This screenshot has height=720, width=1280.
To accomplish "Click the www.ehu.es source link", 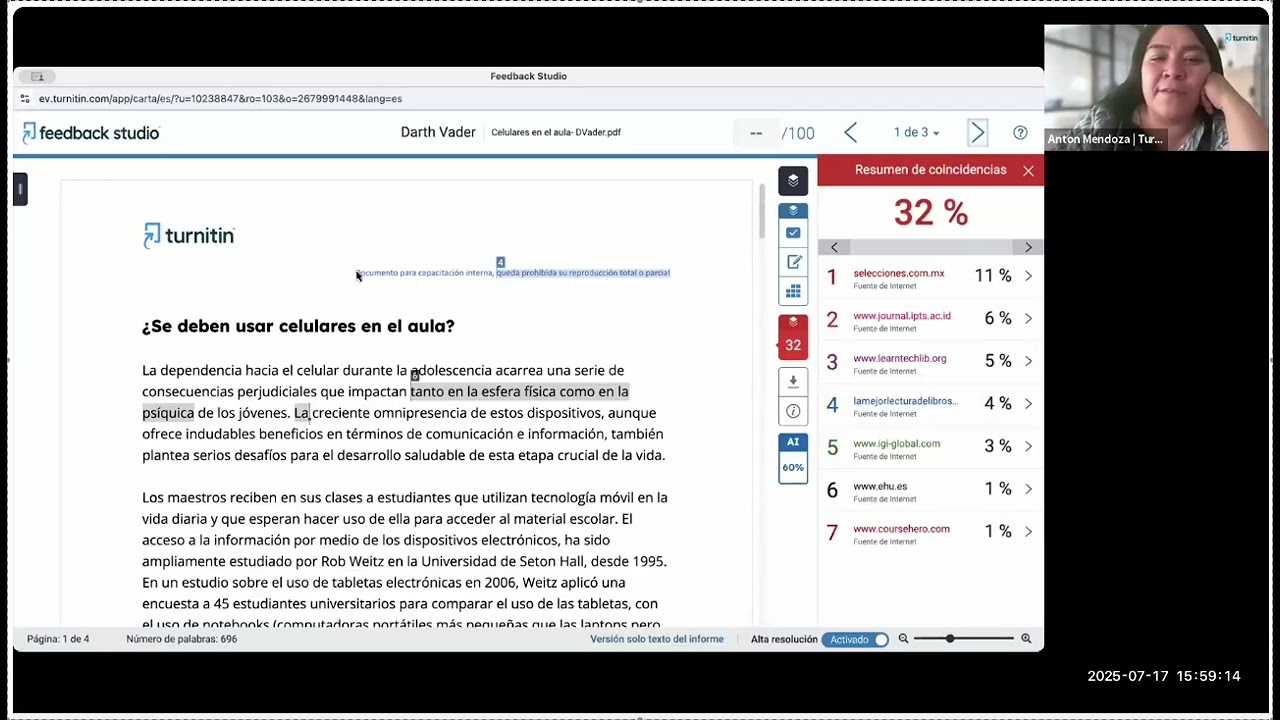I will click(880, 486).
